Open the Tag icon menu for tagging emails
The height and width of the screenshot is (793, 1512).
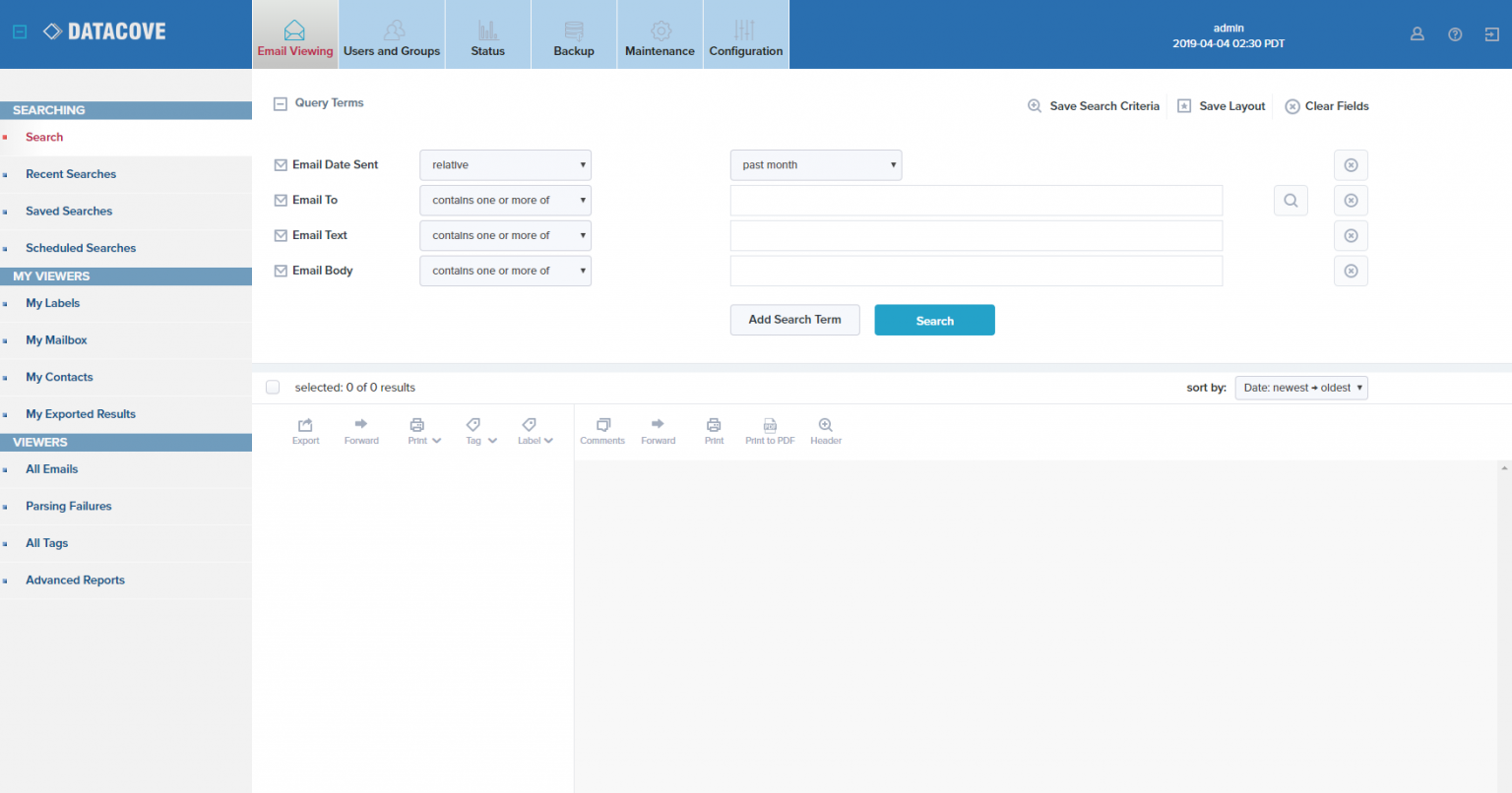tap(473, 430)
